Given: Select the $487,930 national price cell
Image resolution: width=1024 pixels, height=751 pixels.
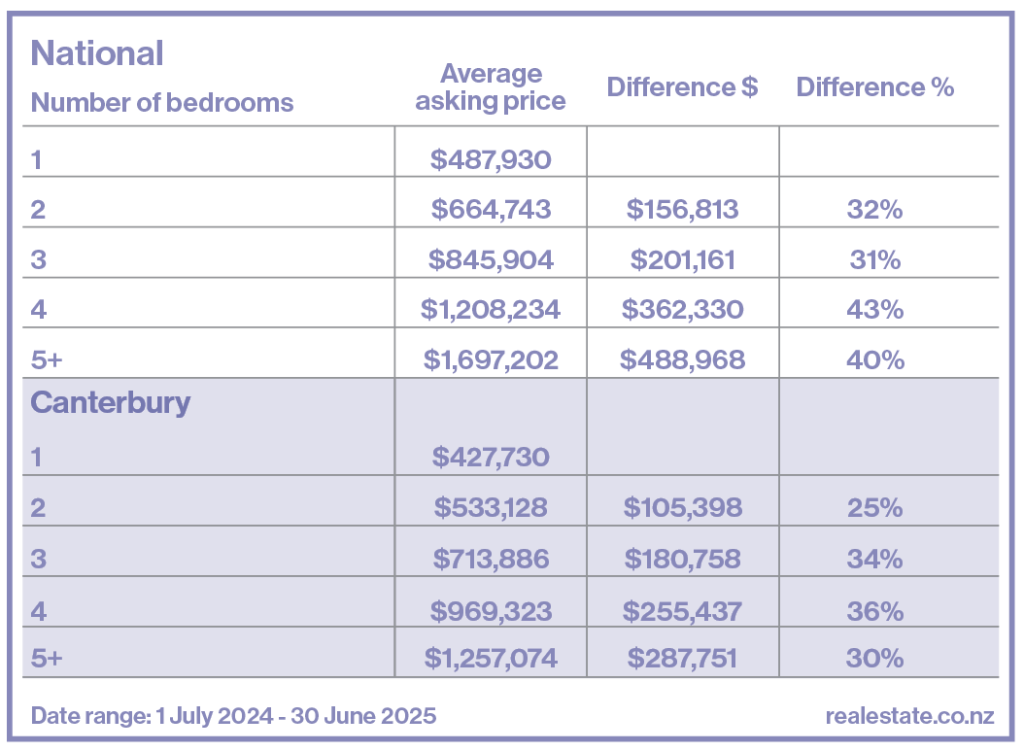Looking at the screenshot, I should coord(491,158).
